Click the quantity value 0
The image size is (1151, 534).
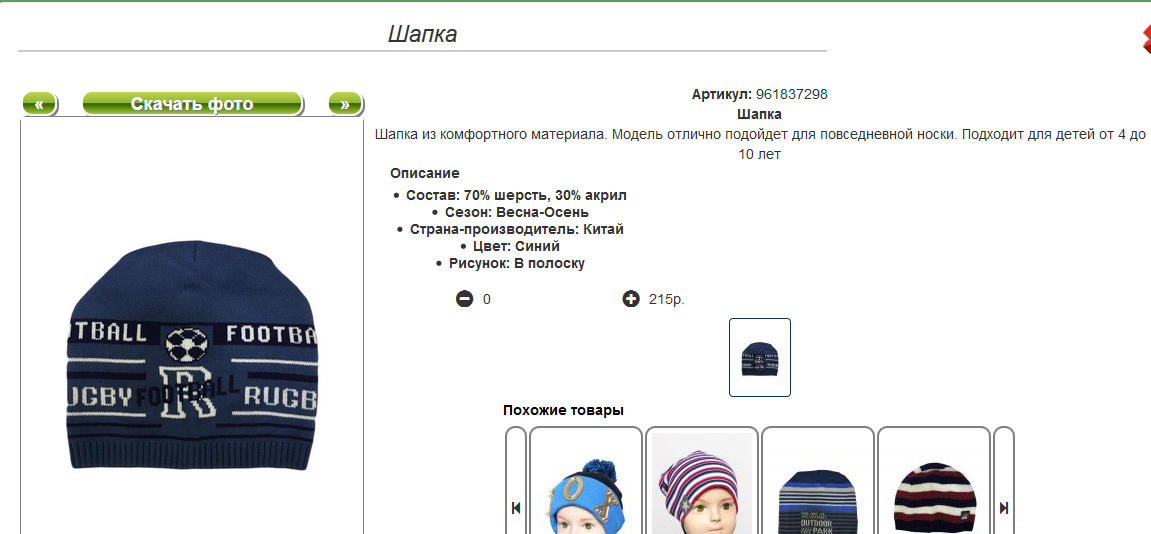click(x=487, y=299)
